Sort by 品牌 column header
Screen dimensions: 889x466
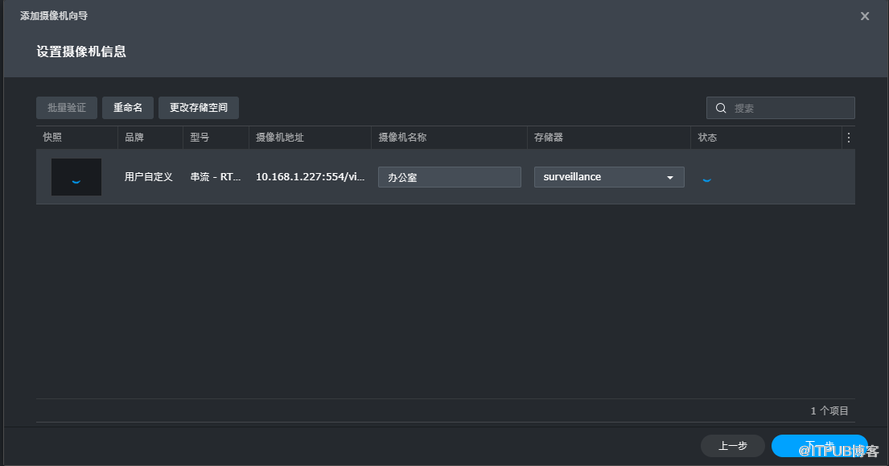coord(134,138)
